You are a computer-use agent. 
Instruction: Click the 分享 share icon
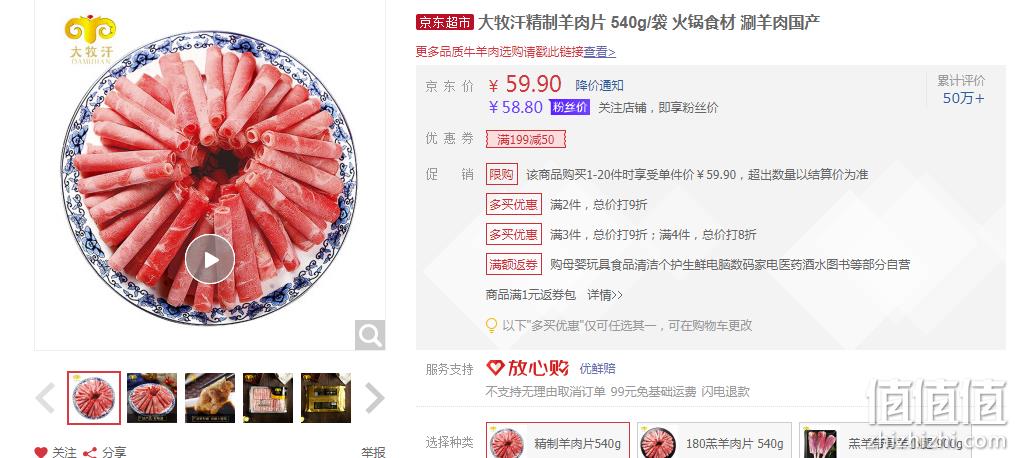point(91,452)
